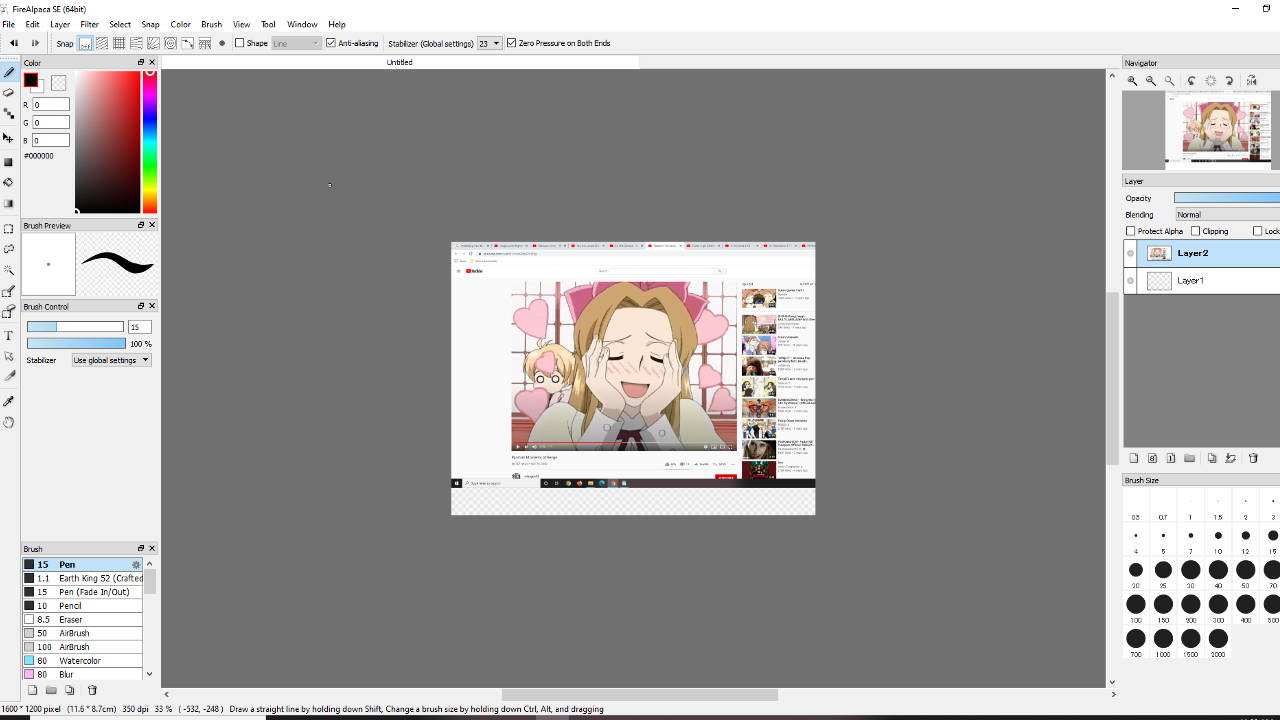Open Brush Control Stabilizer dropdown
This screenshot has width=1280, height=720.
(x=112, y=360)
